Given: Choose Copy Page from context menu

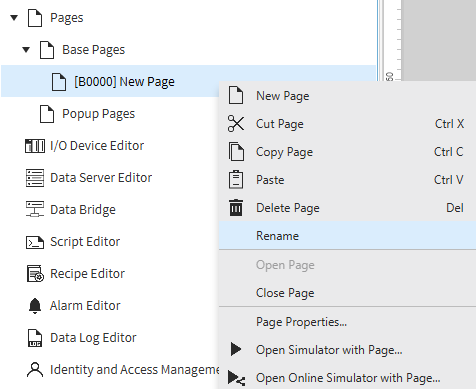Looking at the screenshot, I should click(x=347, y=152).
